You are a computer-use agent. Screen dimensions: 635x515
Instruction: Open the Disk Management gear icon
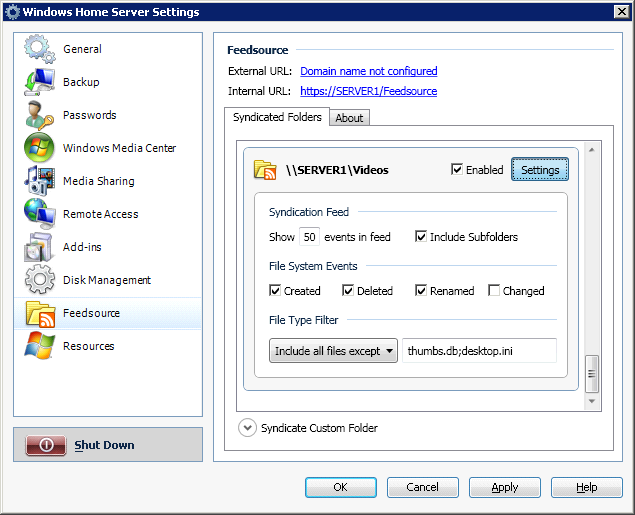[x=39, y=279]
